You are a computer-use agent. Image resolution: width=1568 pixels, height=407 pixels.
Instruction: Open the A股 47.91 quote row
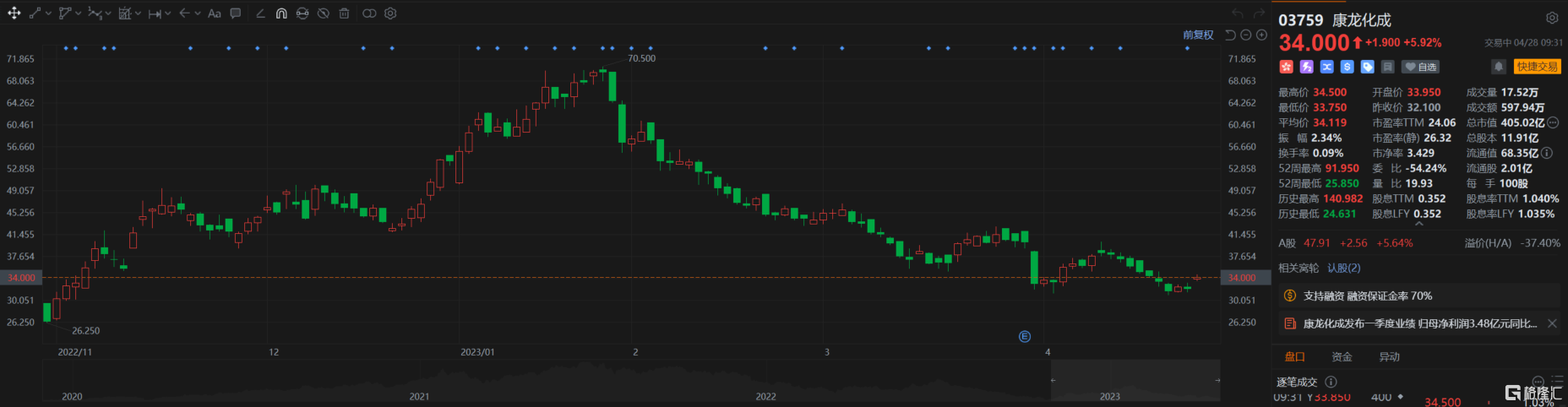tap(1419, 243)
